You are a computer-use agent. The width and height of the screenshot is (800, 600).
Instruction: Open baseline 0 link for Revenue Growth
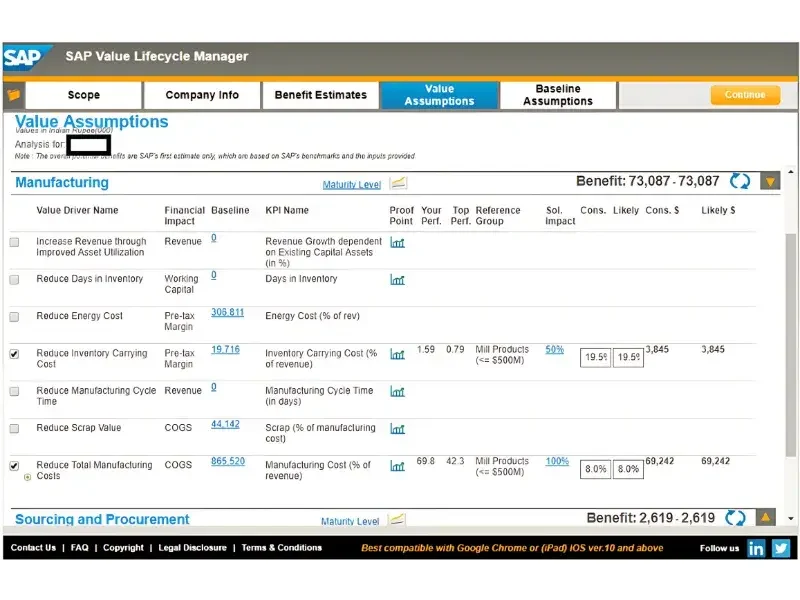coord(214,238)
